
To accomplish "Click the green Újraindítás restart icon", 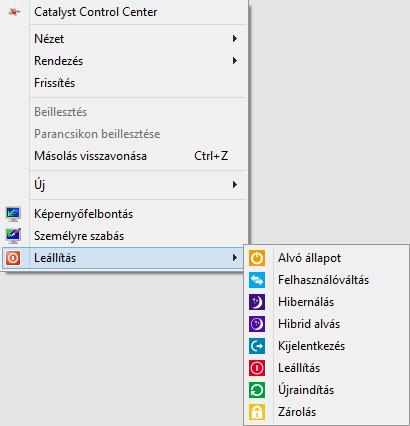I will tap(257, 390).
